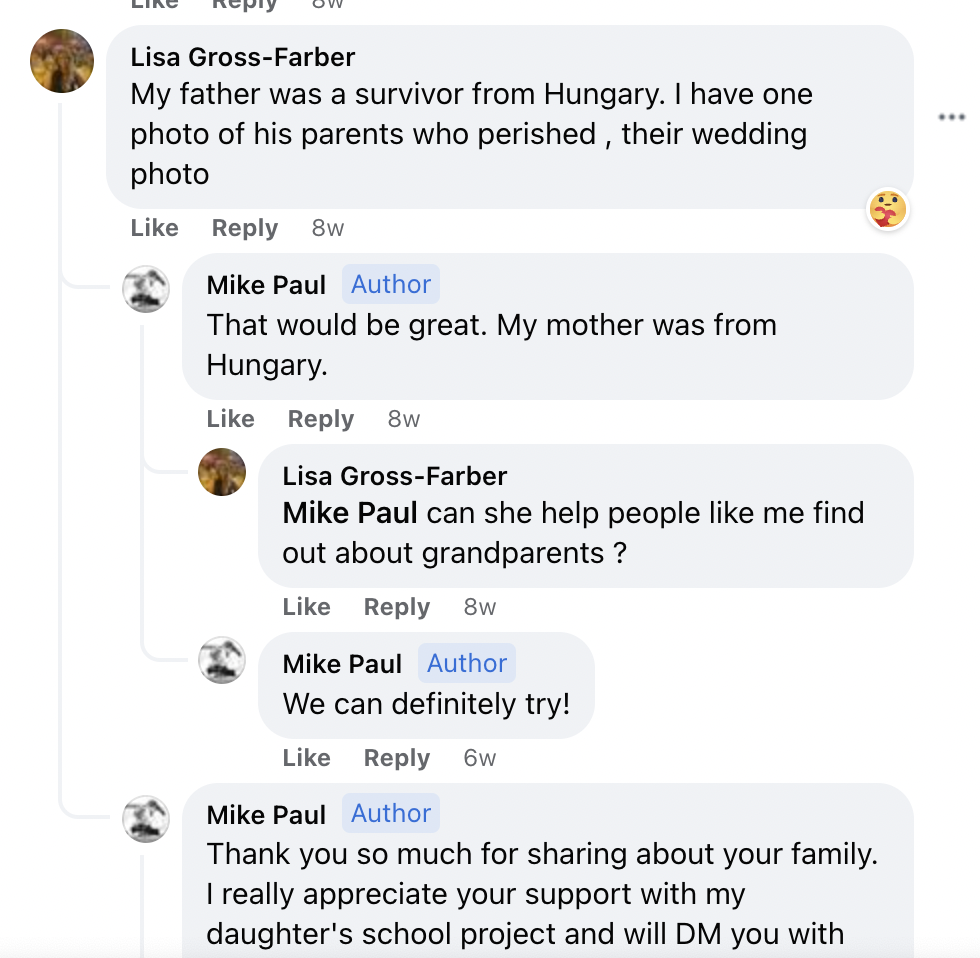Click the 6w timestamp under "We can definitely try!"

[479, 758]
